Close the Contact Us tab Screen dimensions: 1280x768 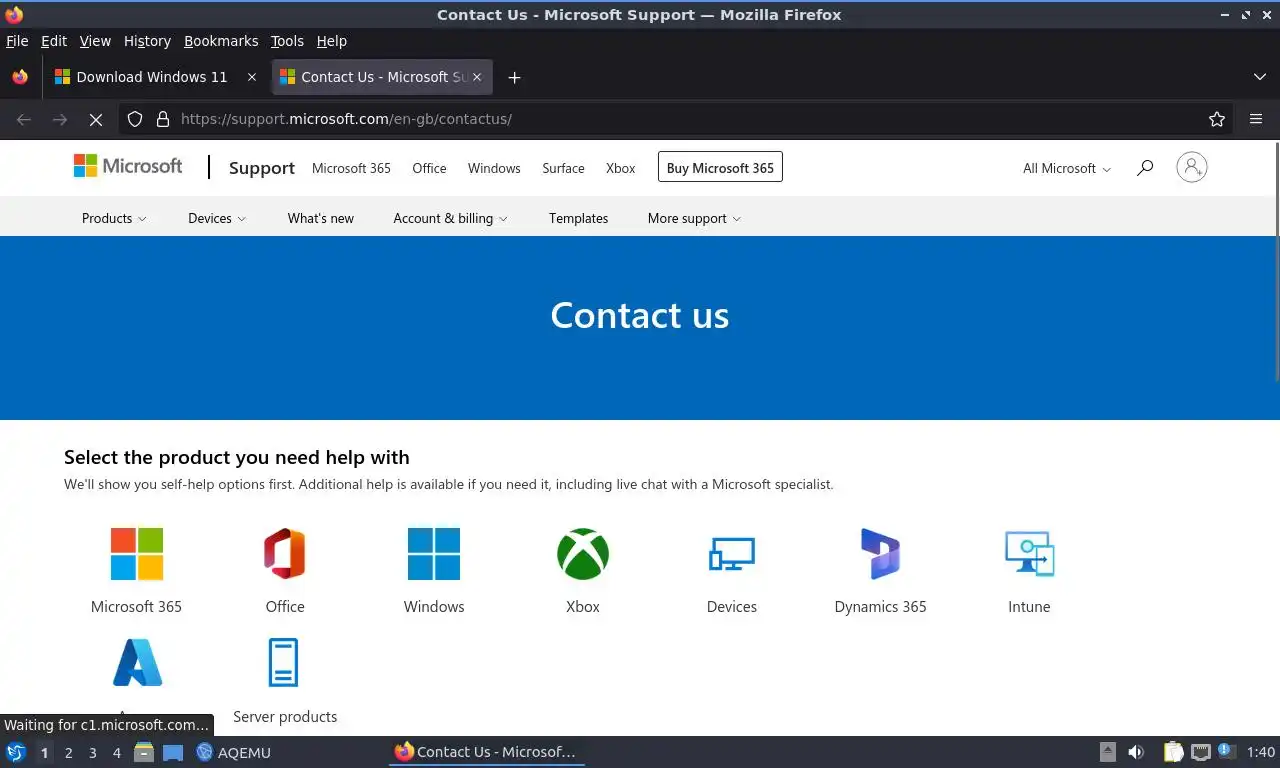pos(477,77)
